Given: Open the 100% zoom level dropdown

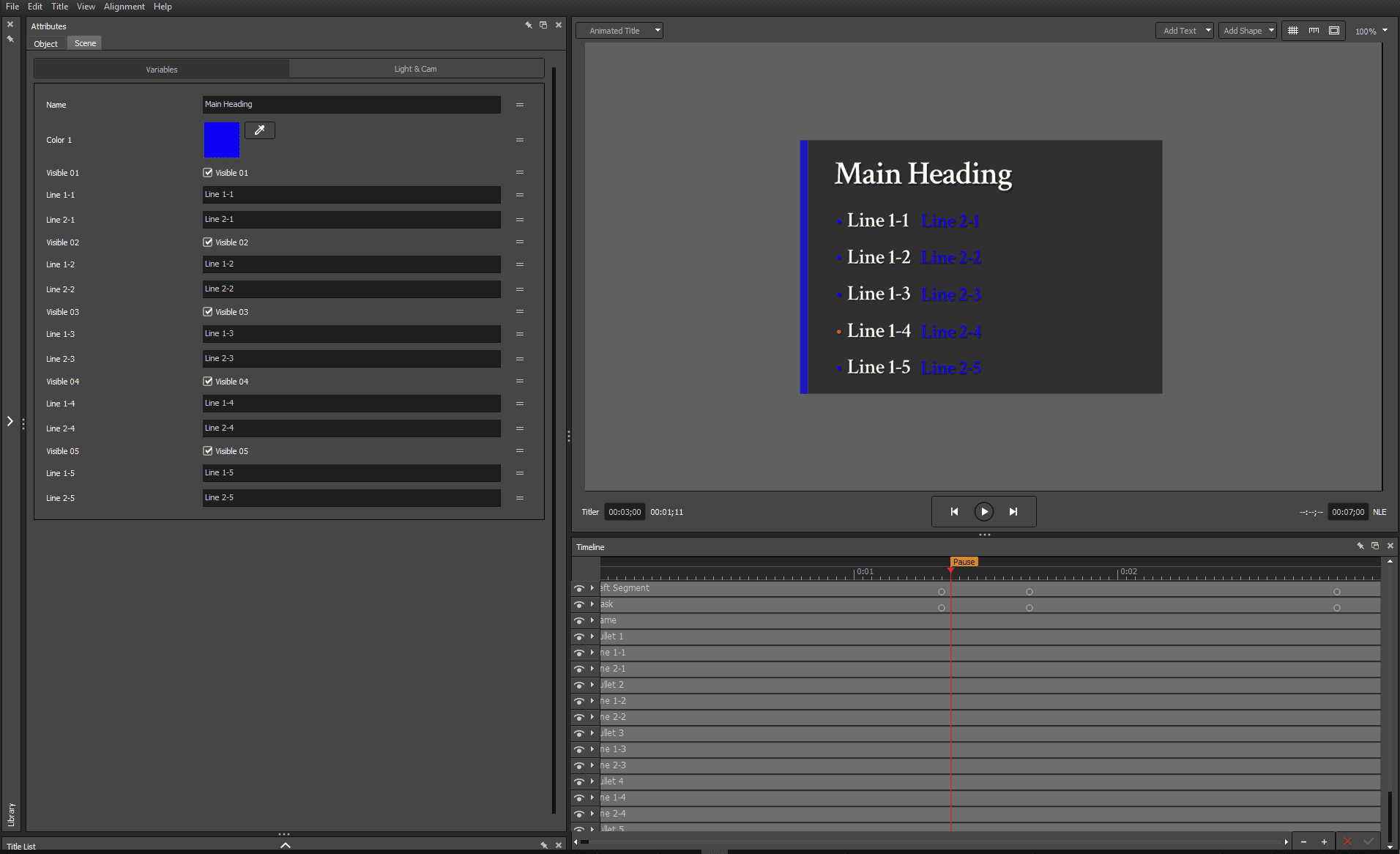Looking at the screenshot, I should (x=1371, y=31).
